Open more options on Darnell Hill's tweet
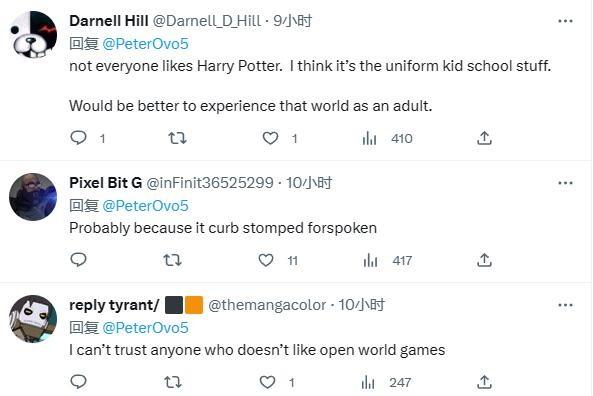 565,21
